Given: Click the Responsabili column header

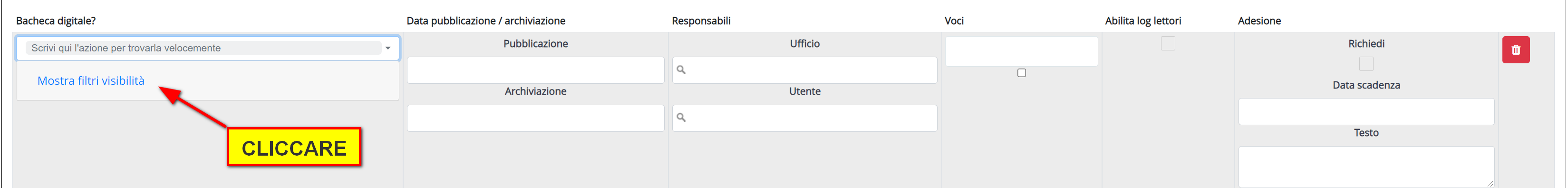Looking at the screenshot, I should click(701, 20).
